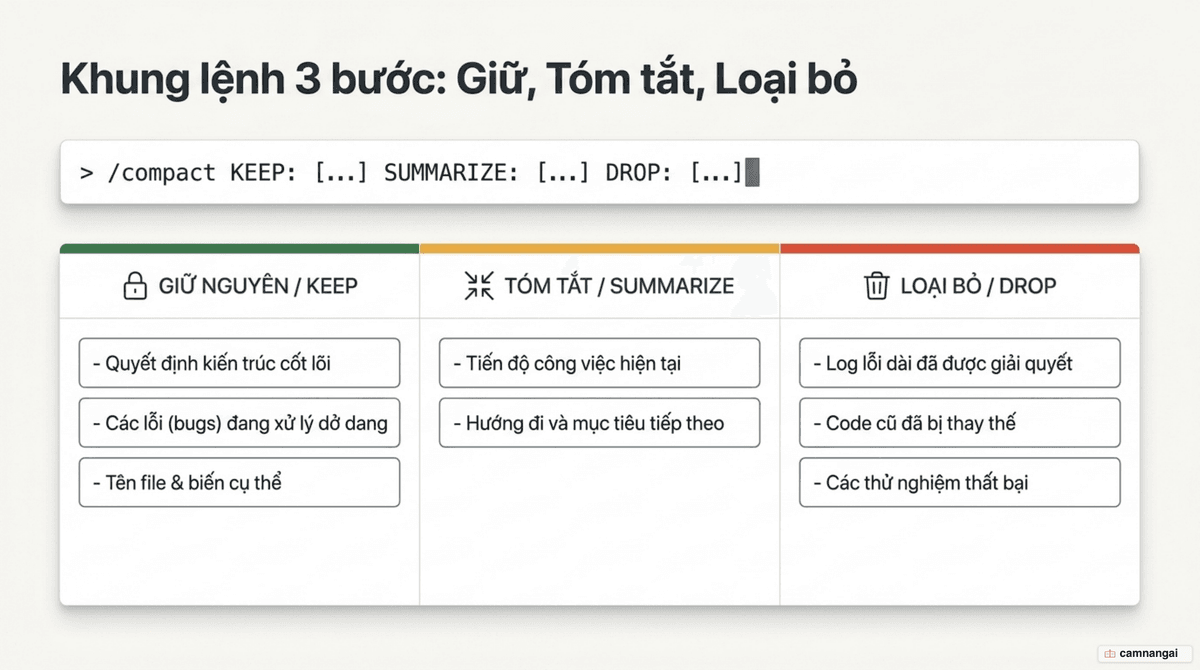
Task: Open the TÓM TẮT / SUMMARIZE column header
Action: click(600, 286)
